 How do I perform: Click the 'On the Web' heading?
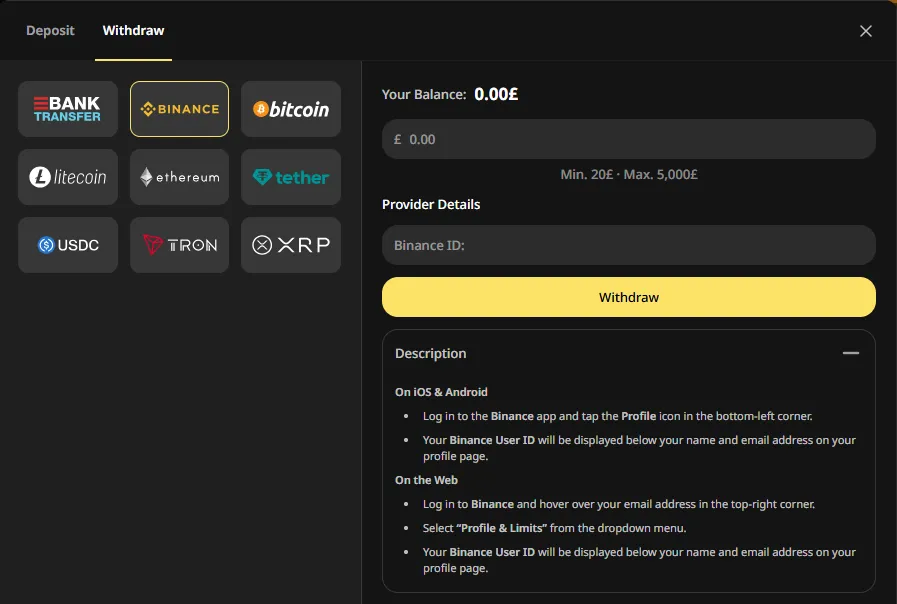[x=426, y=480]
